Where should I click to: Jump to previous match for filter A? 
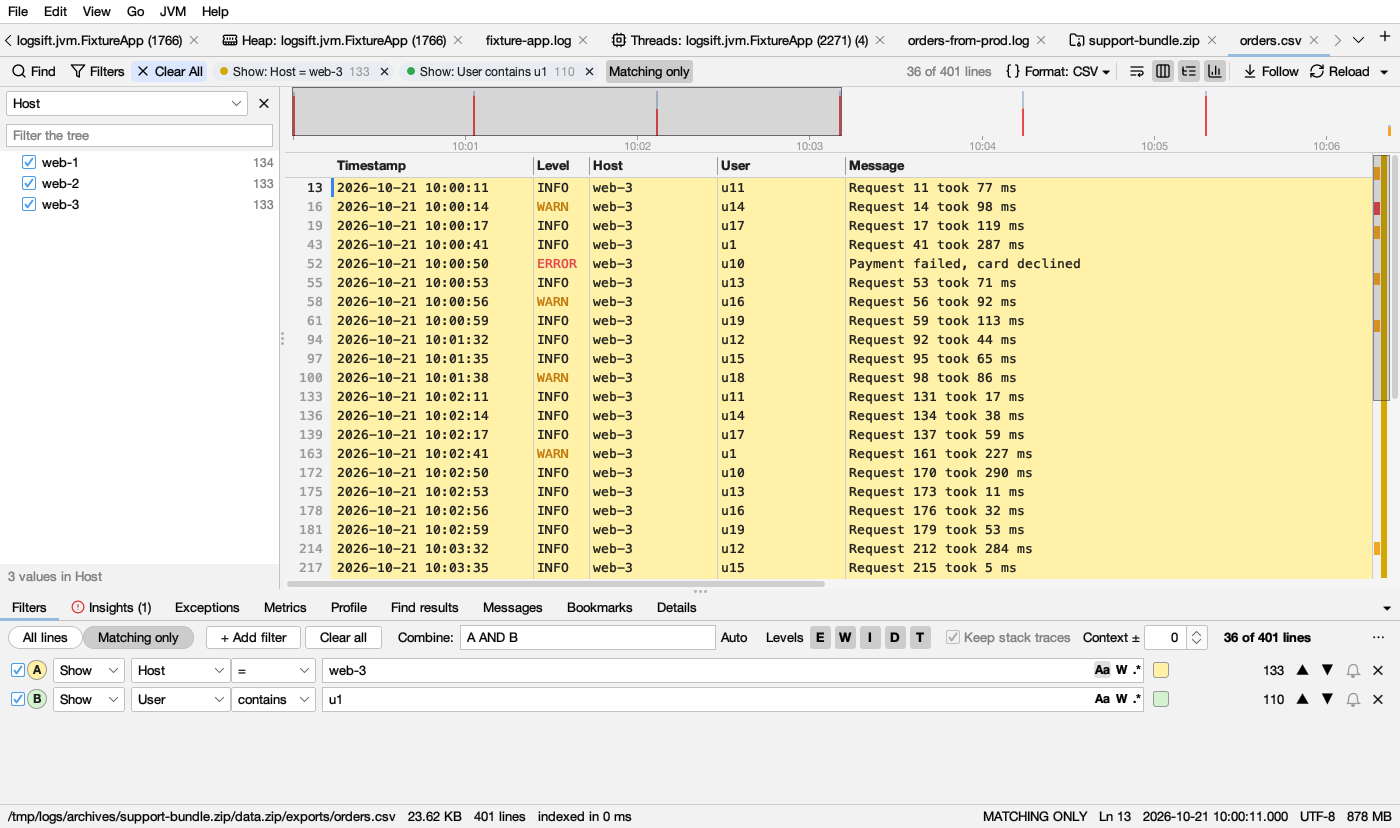click(x=1302, y=671)
